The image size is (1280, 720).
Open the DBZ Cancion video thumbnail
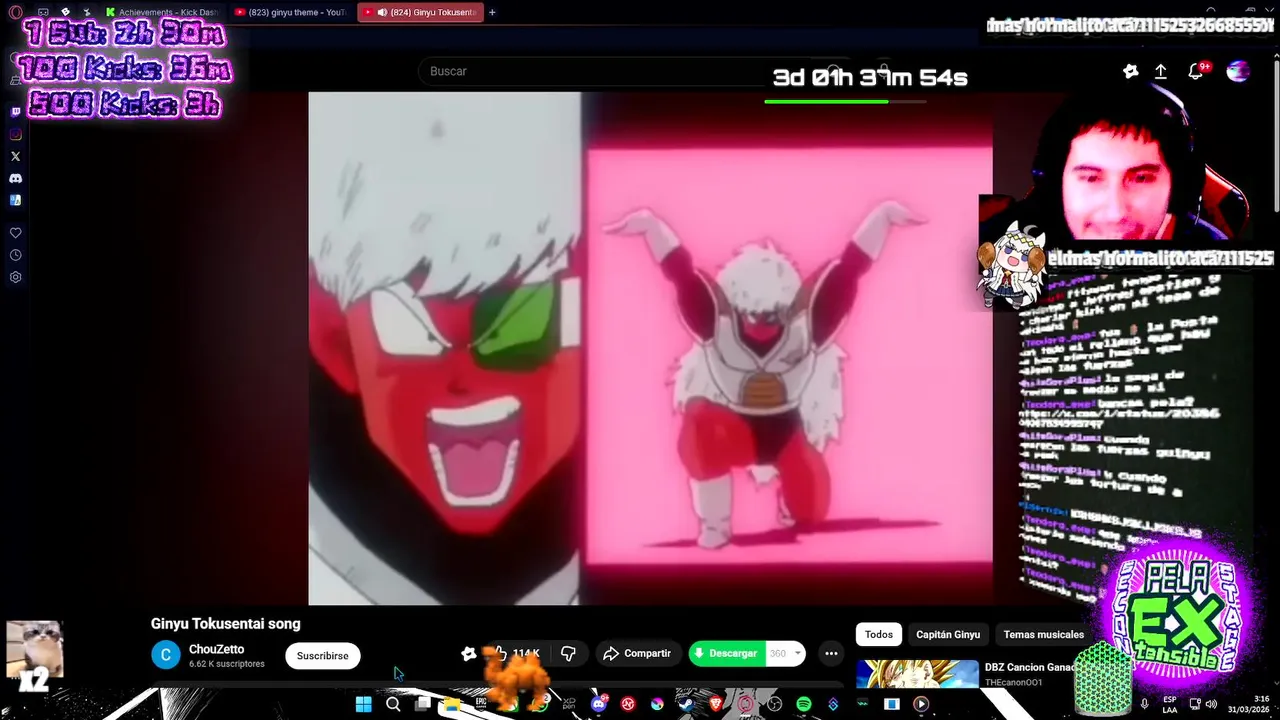pos(917,674)
